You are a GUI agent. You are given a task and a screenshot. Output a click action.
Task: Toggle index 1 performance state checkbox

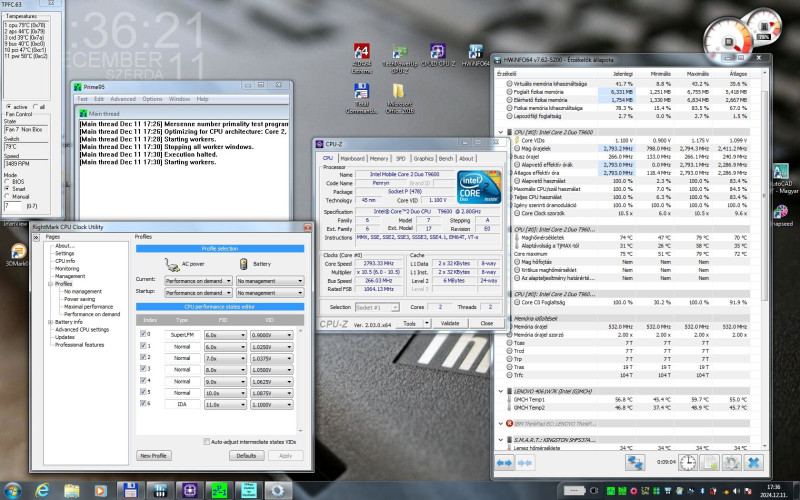[143, 345]
